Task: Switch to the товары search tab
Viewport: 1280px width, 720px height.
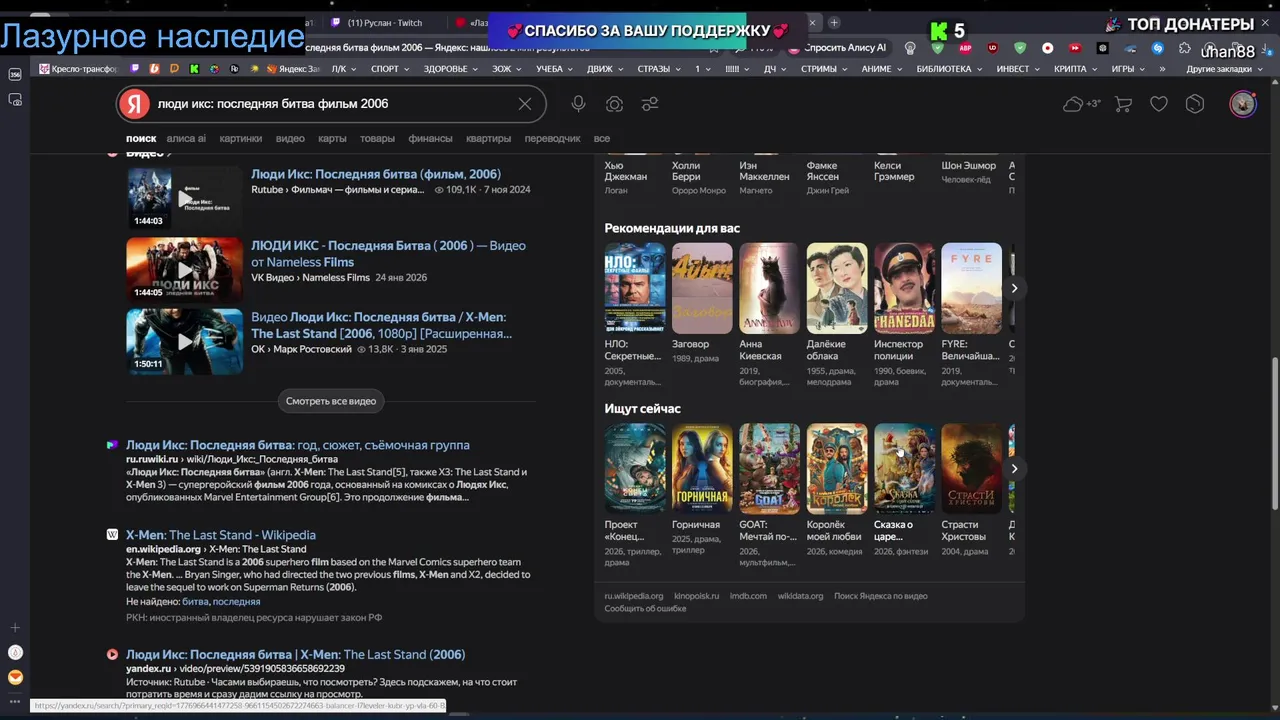Action: [377, 139]
